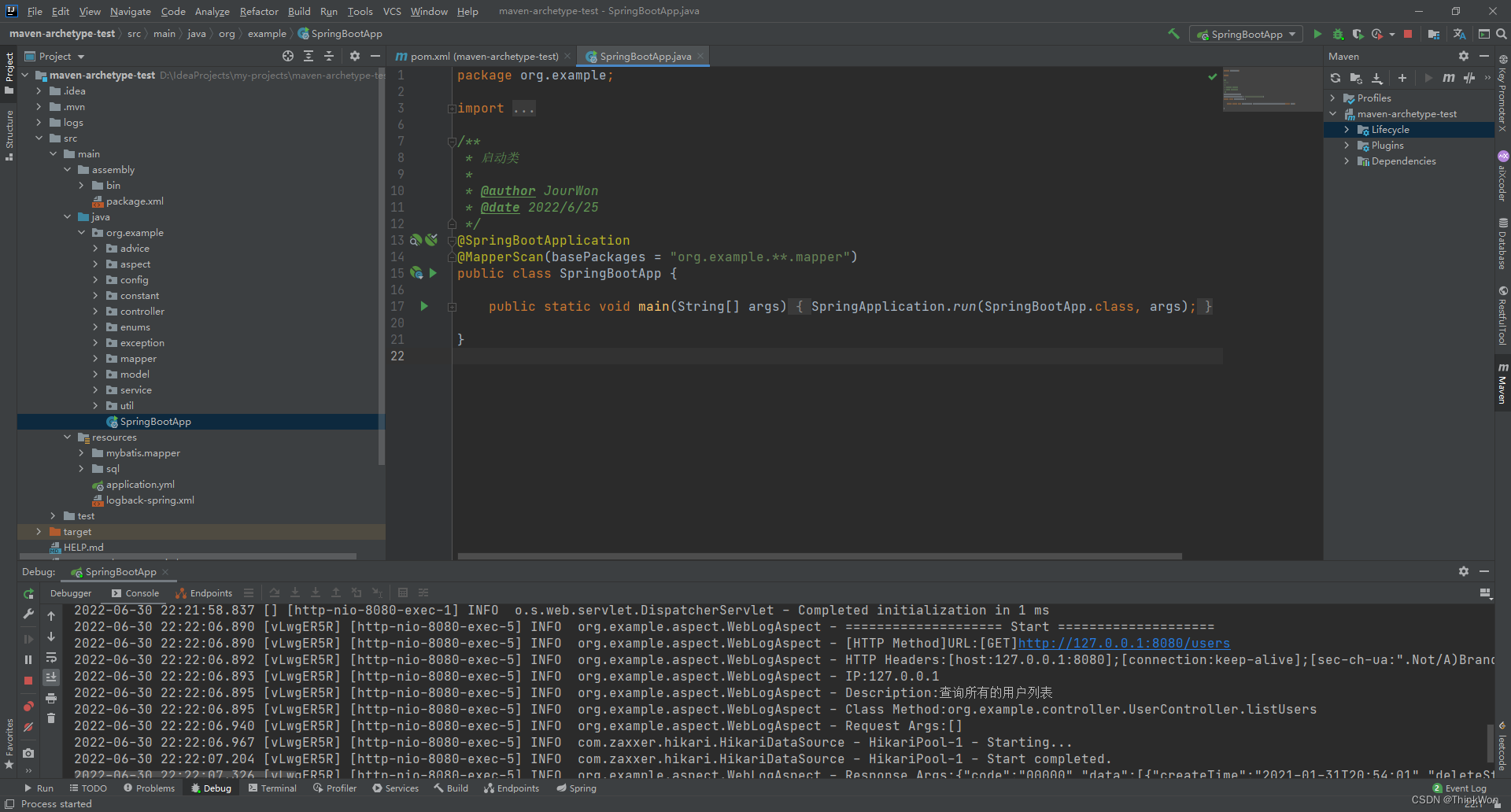This screenshot has height=812, width=1511.
Task: Expand the service package
Action: point(95,390)
